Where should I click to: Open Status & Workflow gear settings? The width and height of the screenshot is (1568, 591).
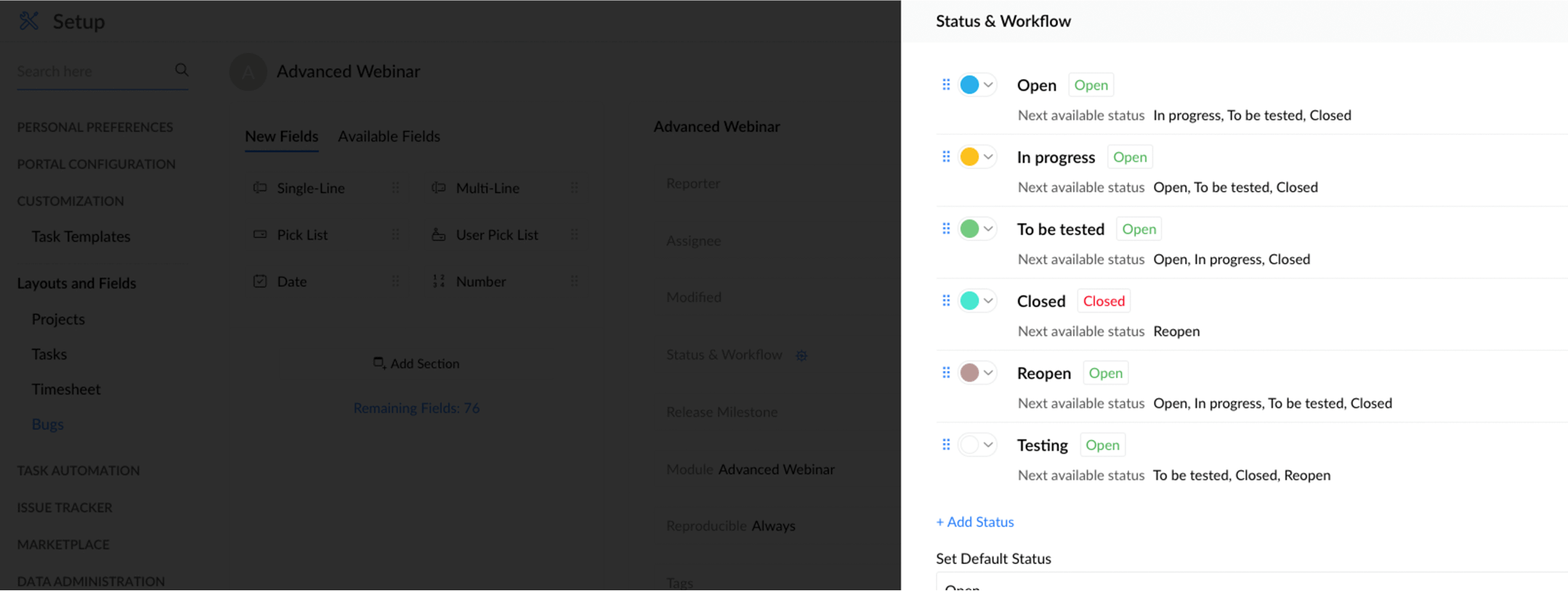[801, 355]
